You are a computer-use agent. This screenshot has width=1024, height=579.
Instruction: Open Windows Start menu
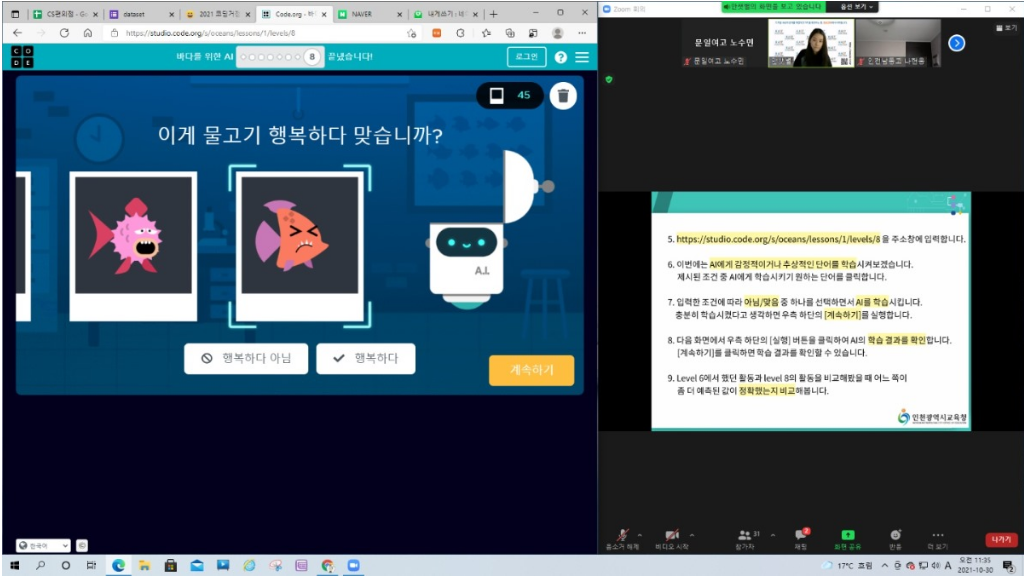pos(14,565)
